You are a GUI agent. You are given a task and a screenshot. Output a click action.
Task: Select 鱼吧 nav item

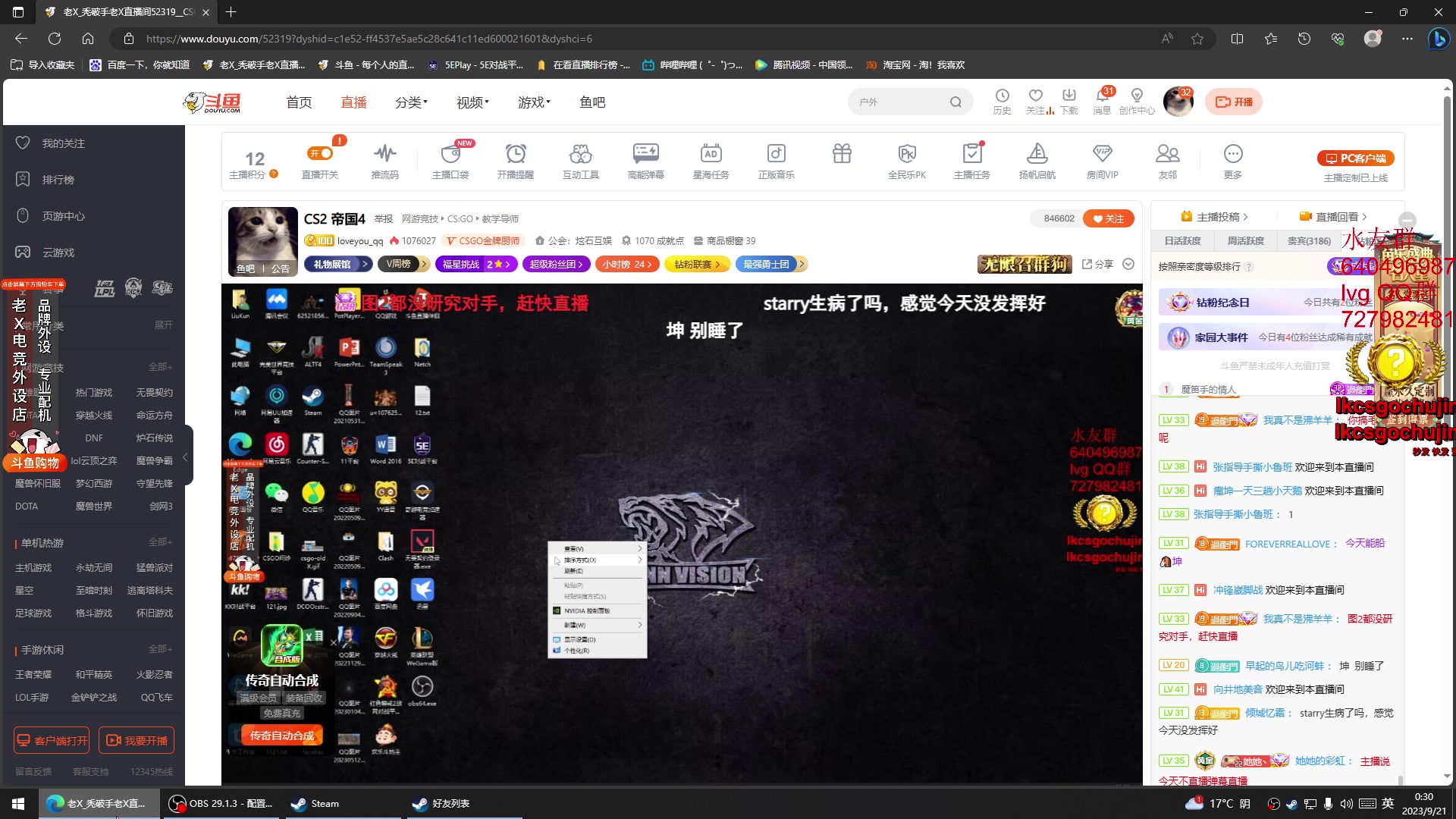coord(592,102)
